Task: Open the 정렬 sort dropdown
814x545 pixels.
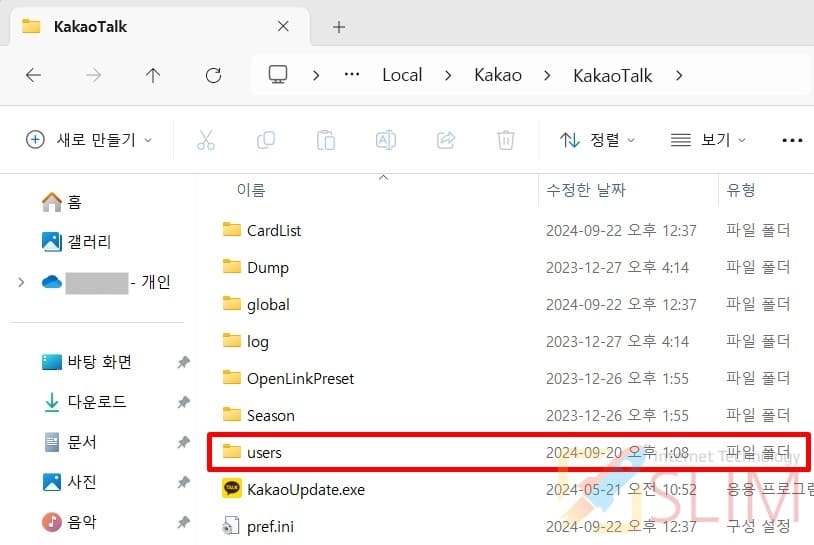Action: tap(597, 140)
